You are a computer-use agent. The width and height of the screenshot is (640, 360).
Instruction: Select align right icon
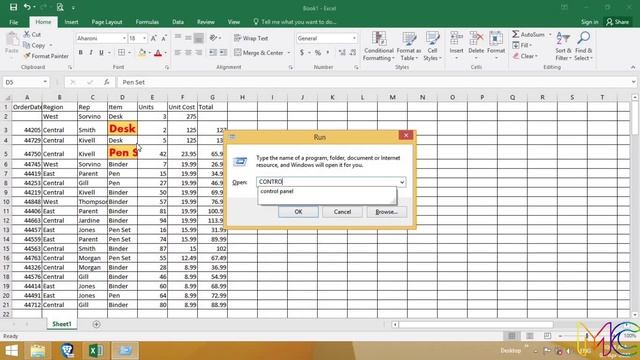click(x=198, y=53)
